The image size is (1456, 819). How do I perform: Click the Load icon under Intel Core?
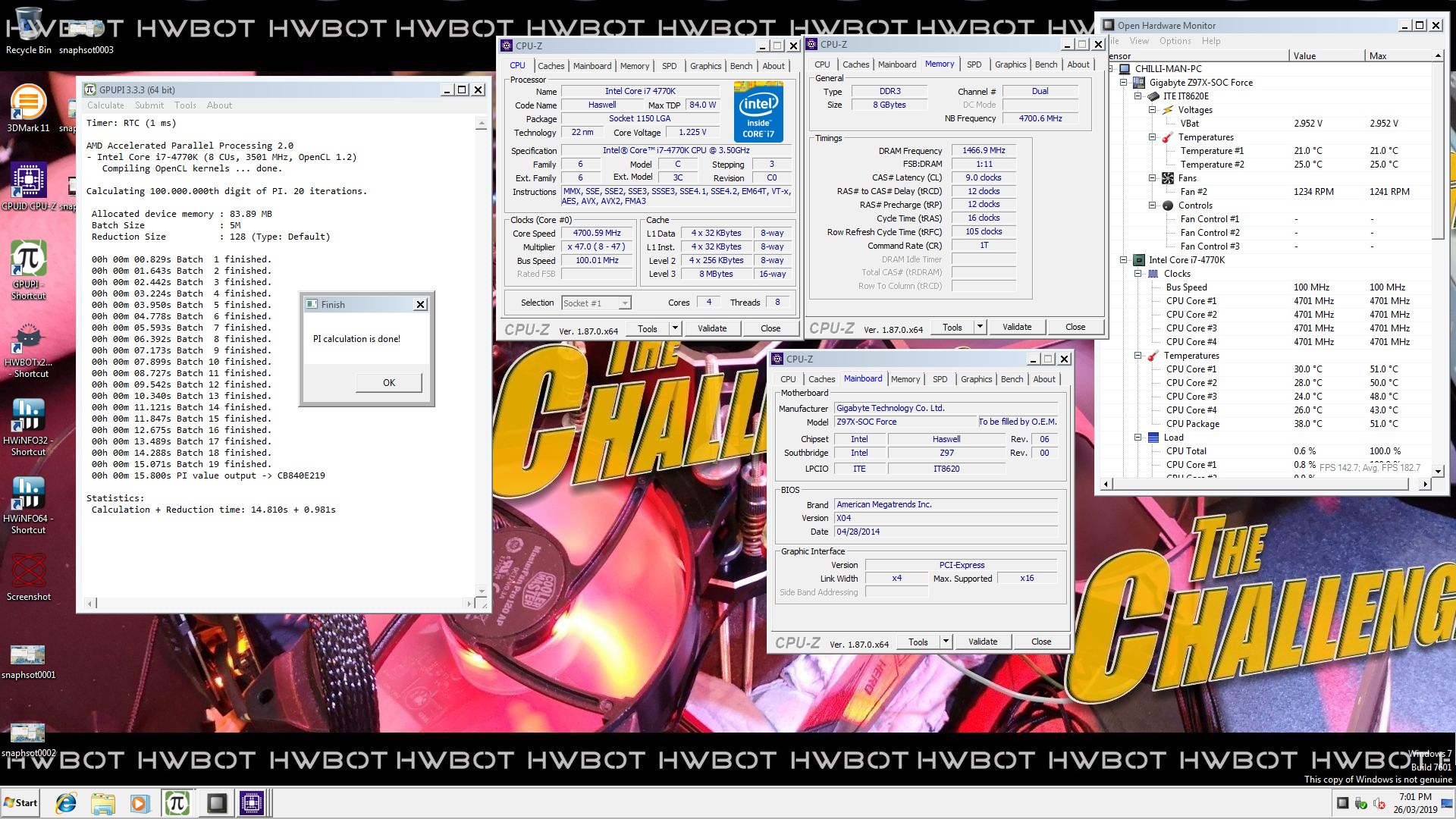click(1153, 438)
